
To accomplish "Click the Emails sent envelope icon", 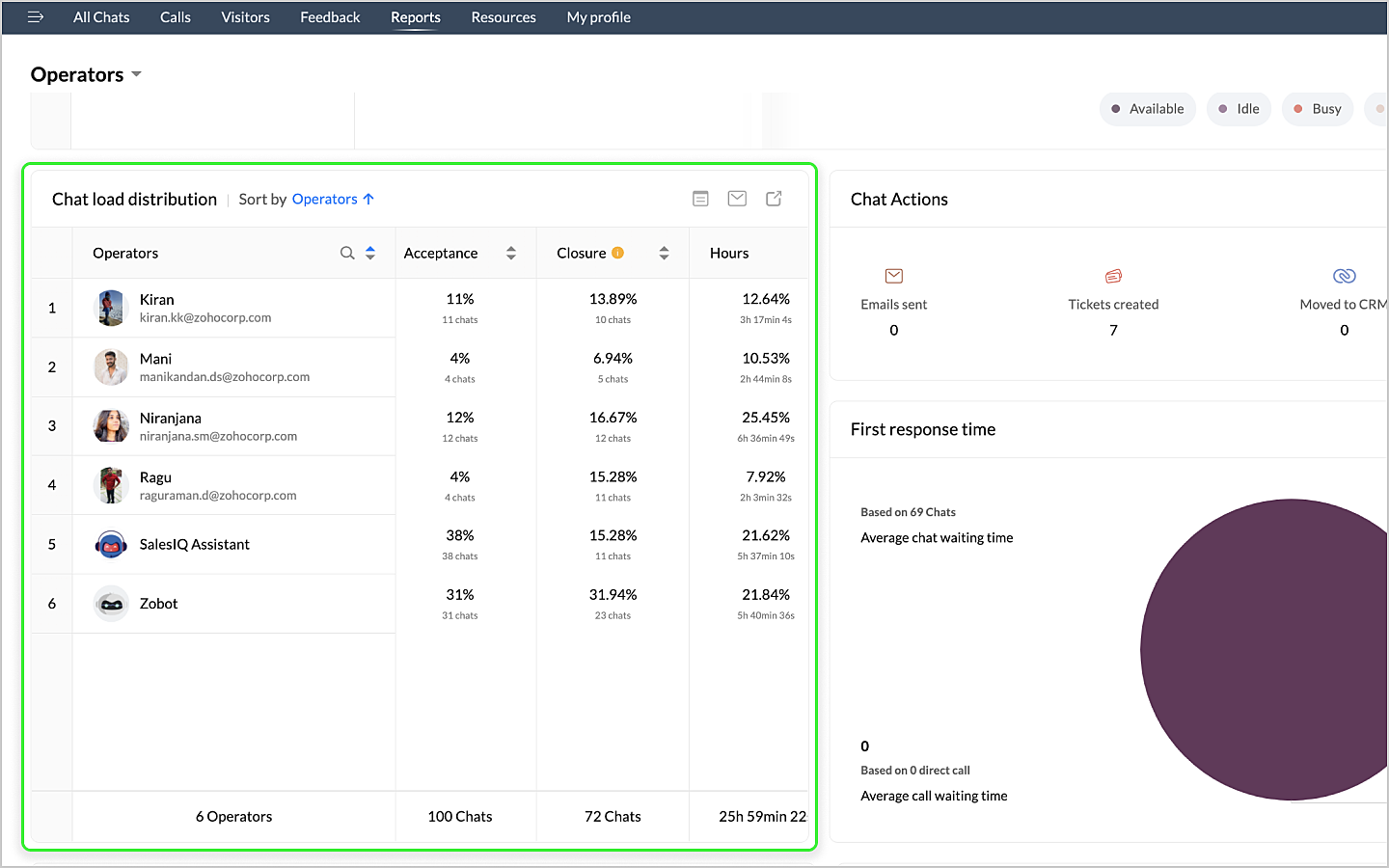I will coord(894,277).
